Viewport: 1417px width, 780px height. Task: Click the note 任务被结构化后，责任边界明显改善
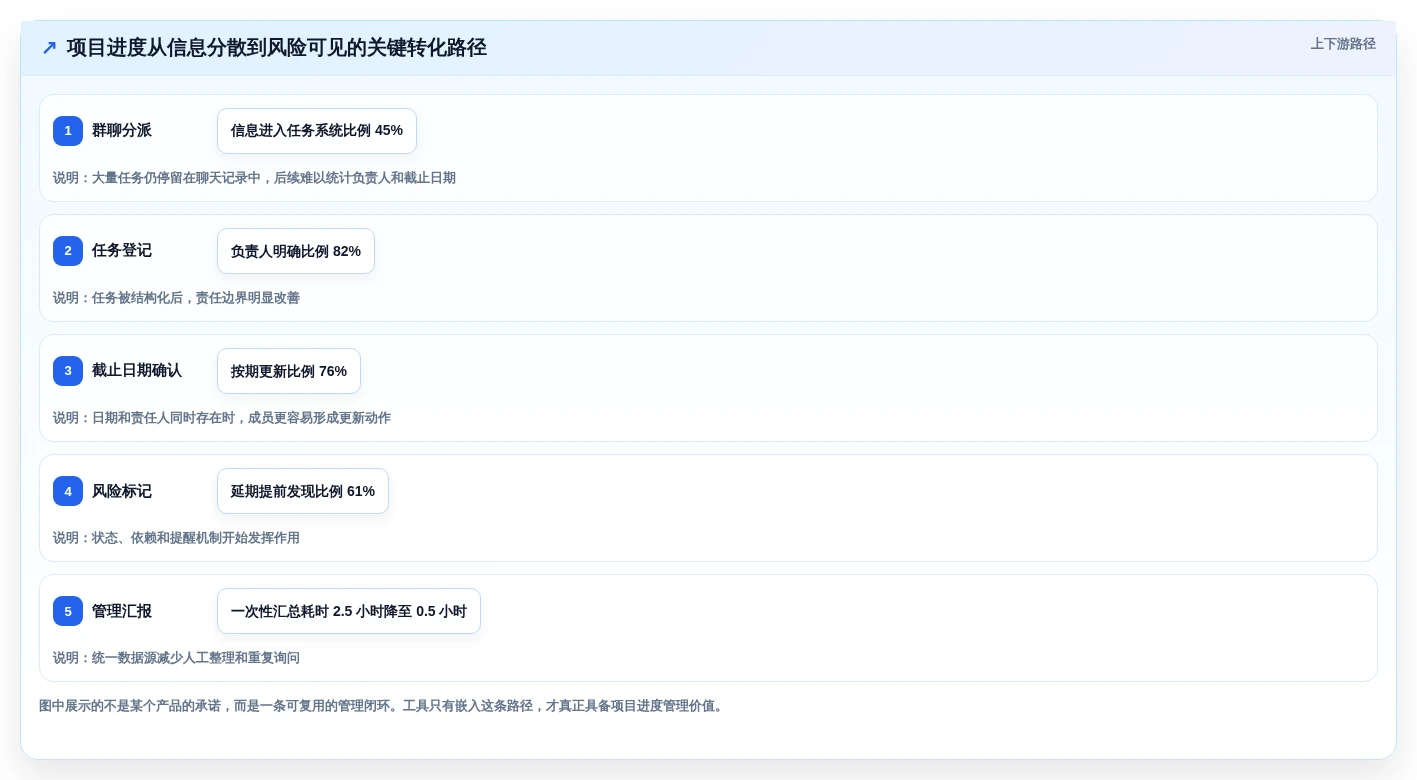coord(176,298)
